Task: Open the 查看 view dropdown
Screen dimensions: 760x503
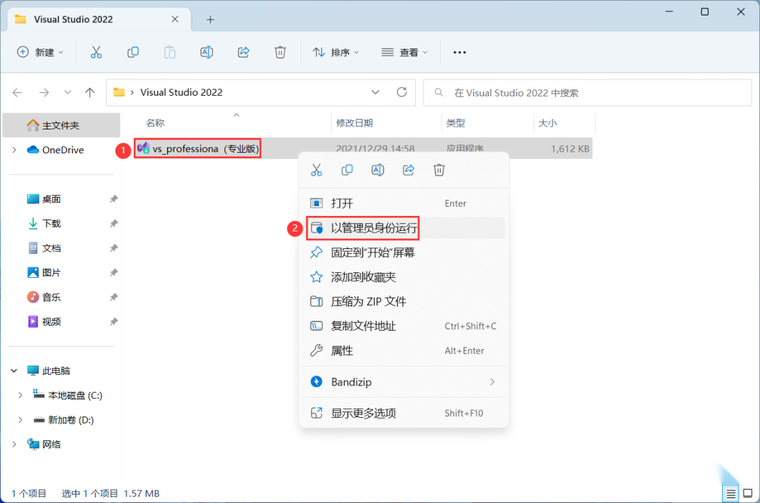Action: 404,52
